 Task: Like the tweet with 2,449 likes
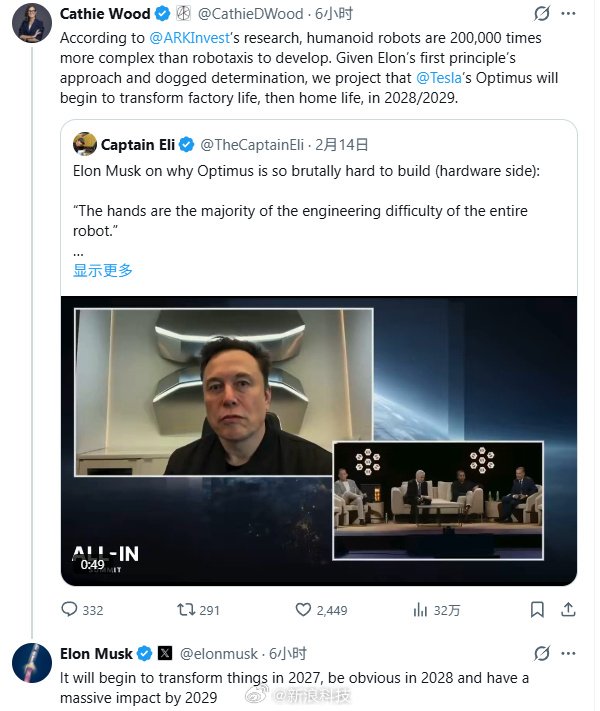pos(304,609)
